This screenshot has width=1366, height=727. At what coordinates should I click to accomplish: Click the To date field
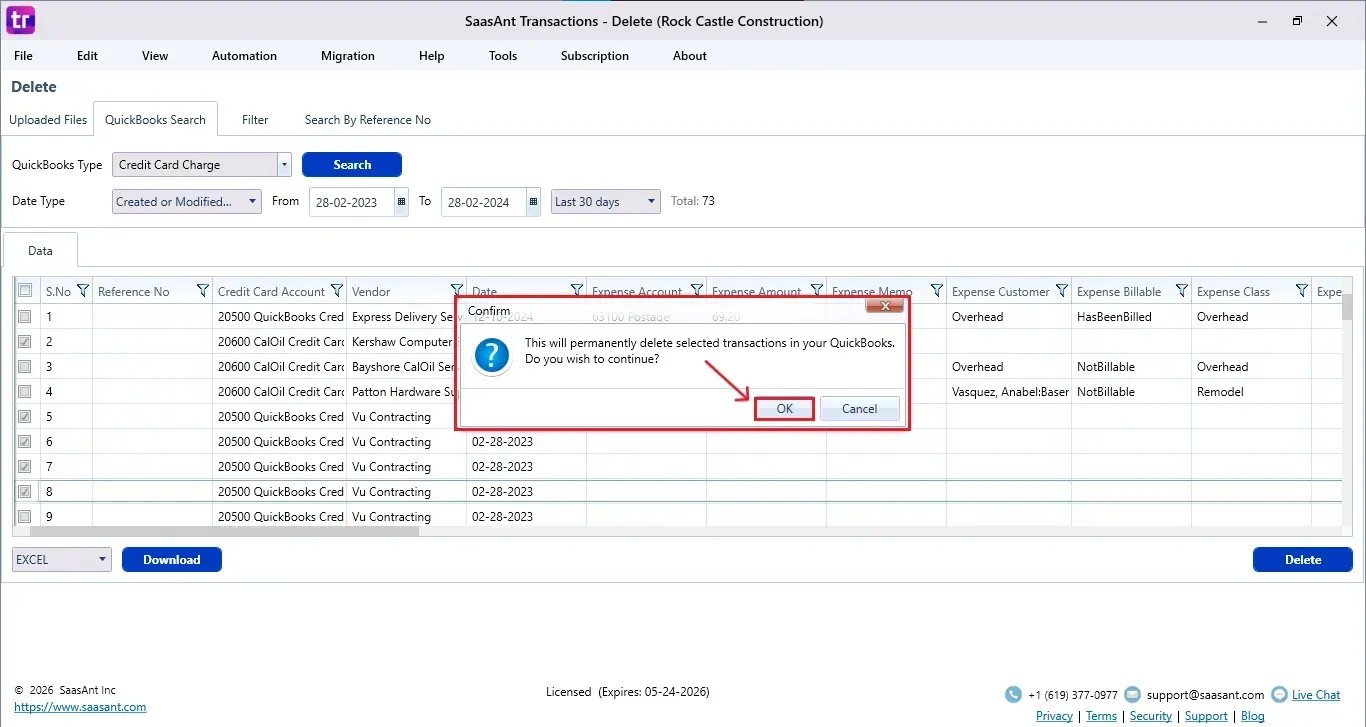click(x=483, y=201)
